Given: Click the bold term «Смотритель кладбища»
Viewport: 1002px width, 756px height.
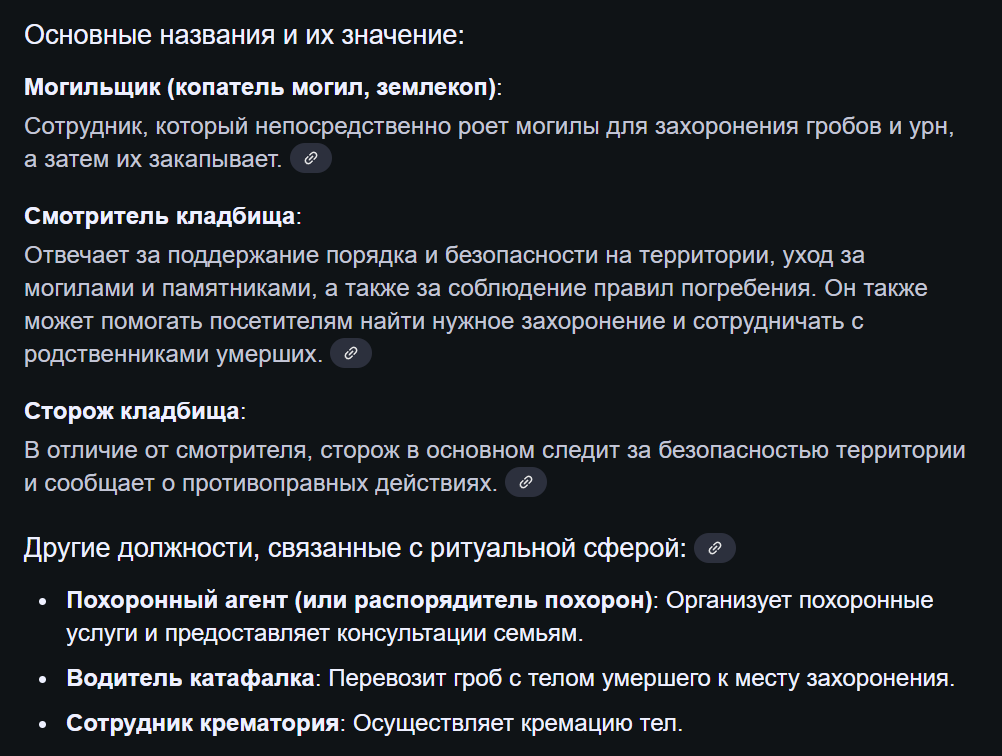Looking at the screenshot, I should (159, 217).
